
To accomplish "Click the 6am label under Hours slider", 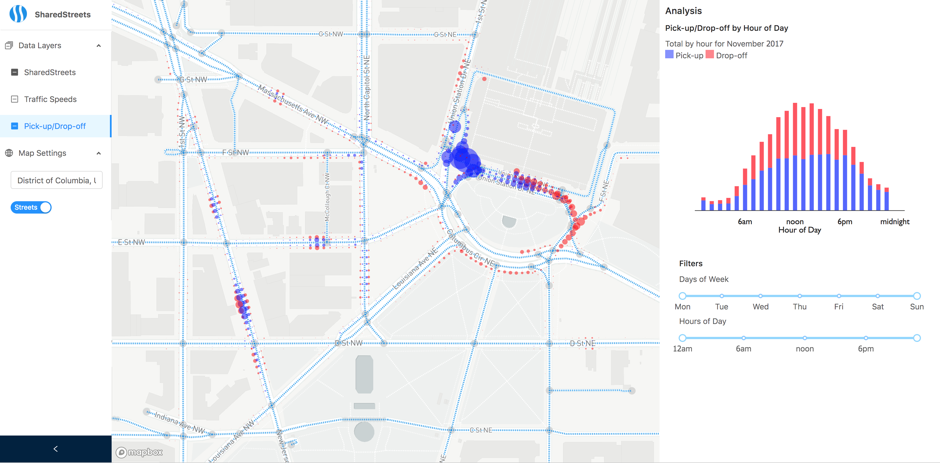I will pos(743,349).
